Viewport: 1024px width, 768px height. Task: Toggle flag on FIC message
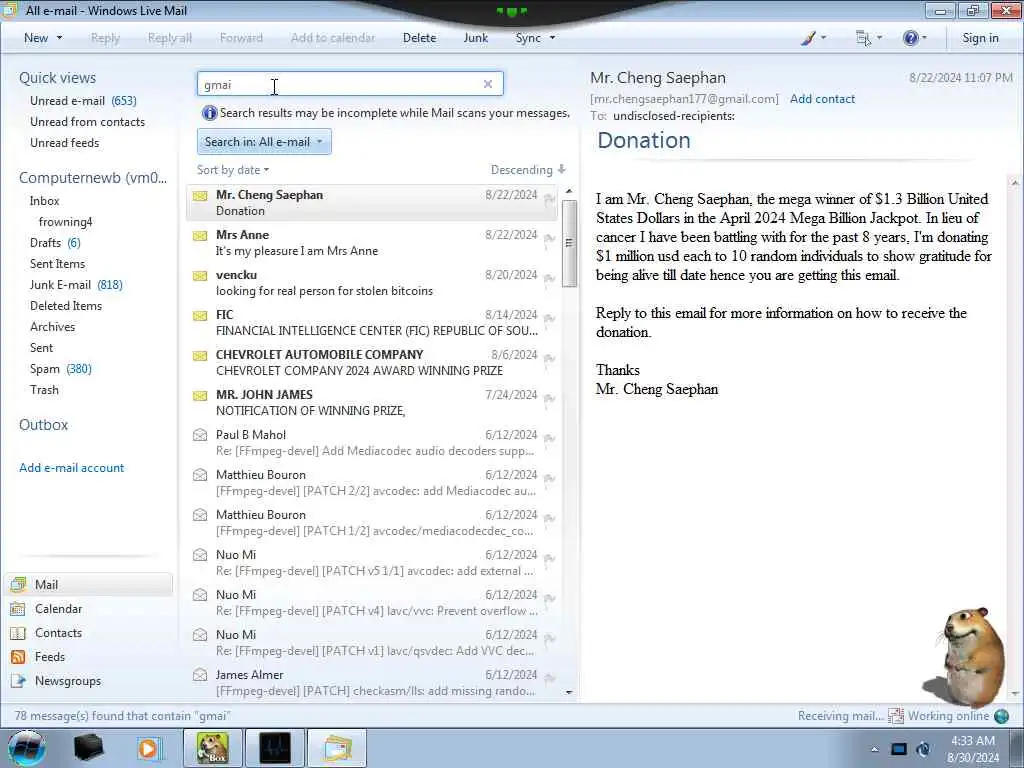pos(549,319)
